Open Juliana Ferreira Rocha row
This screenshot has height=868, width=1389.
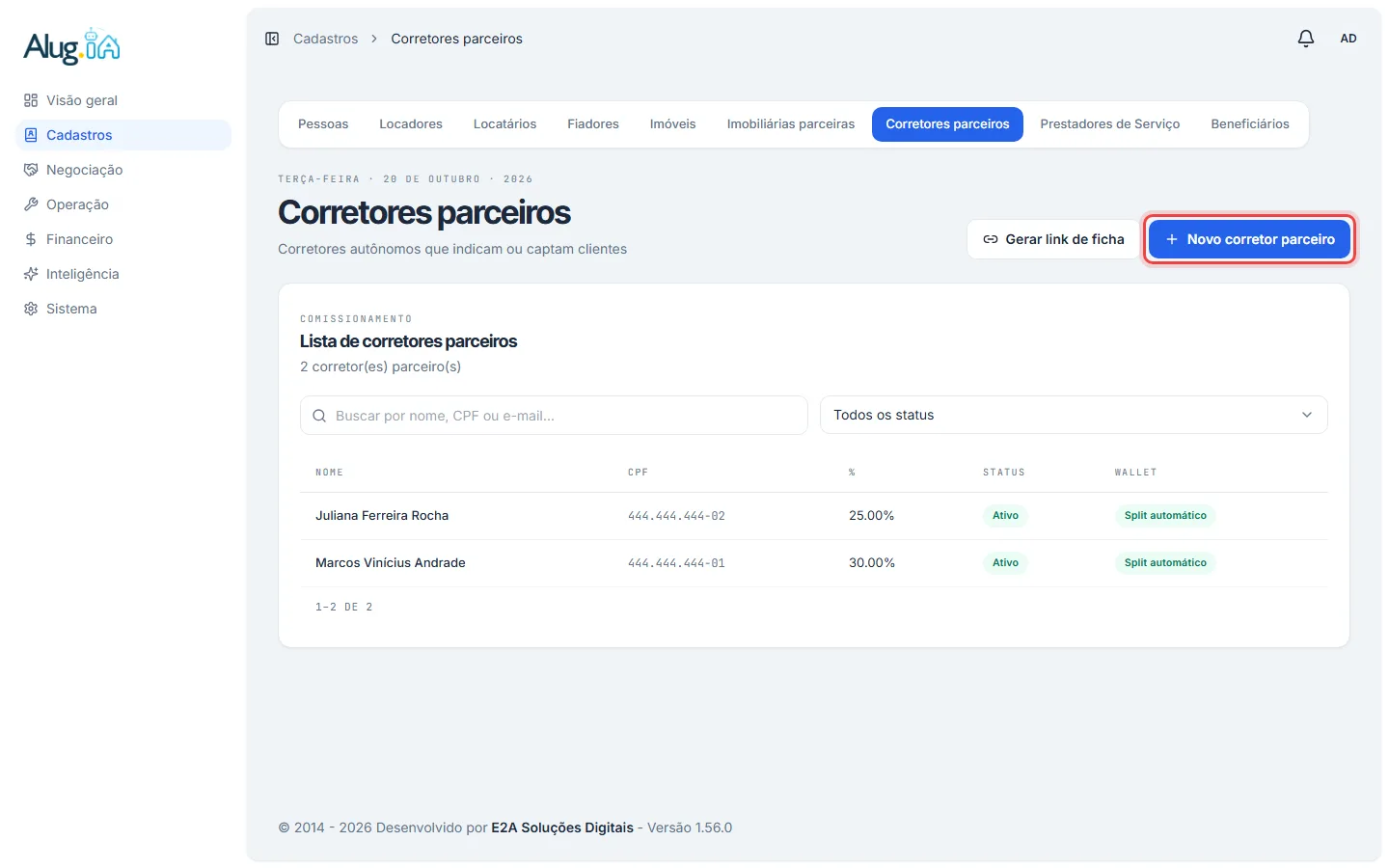coord(814,516)
